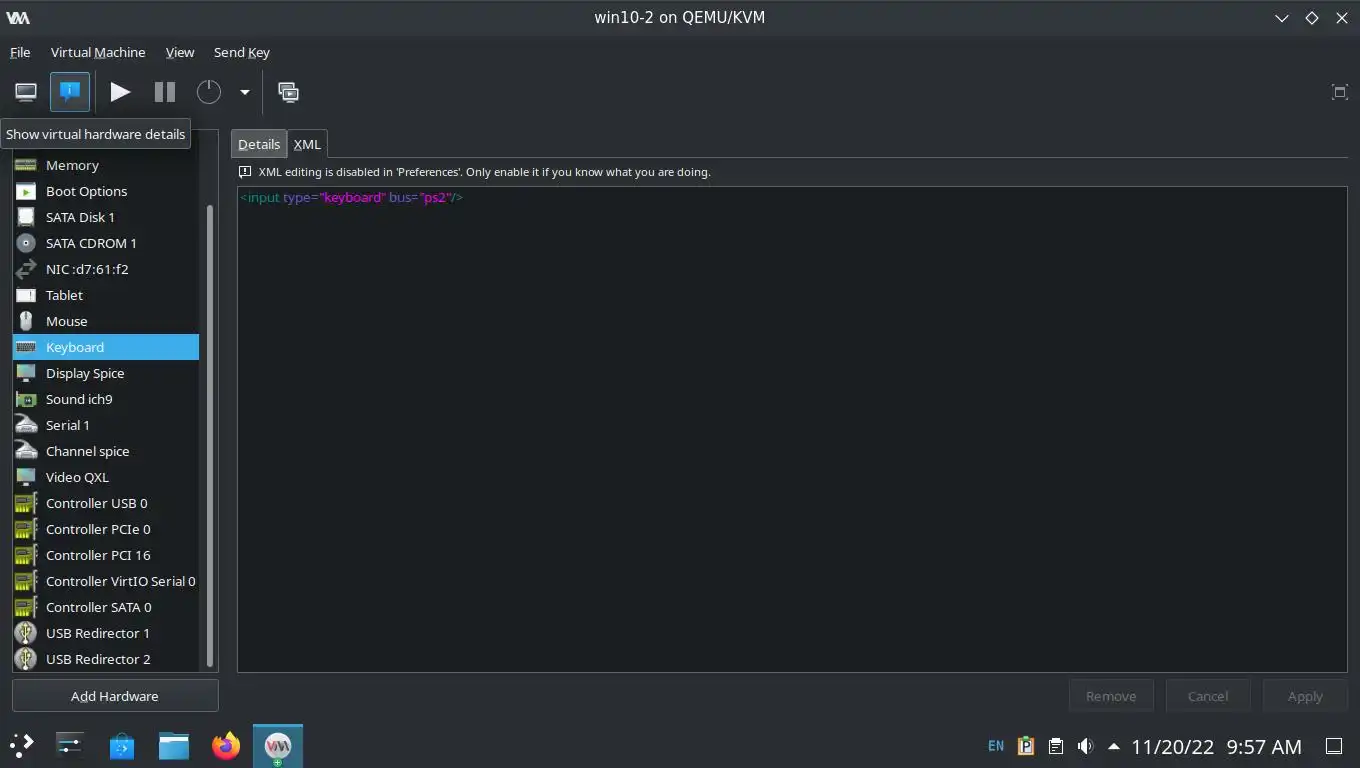Open Dolphin file manager from taskbar

[x=174, y=745]
